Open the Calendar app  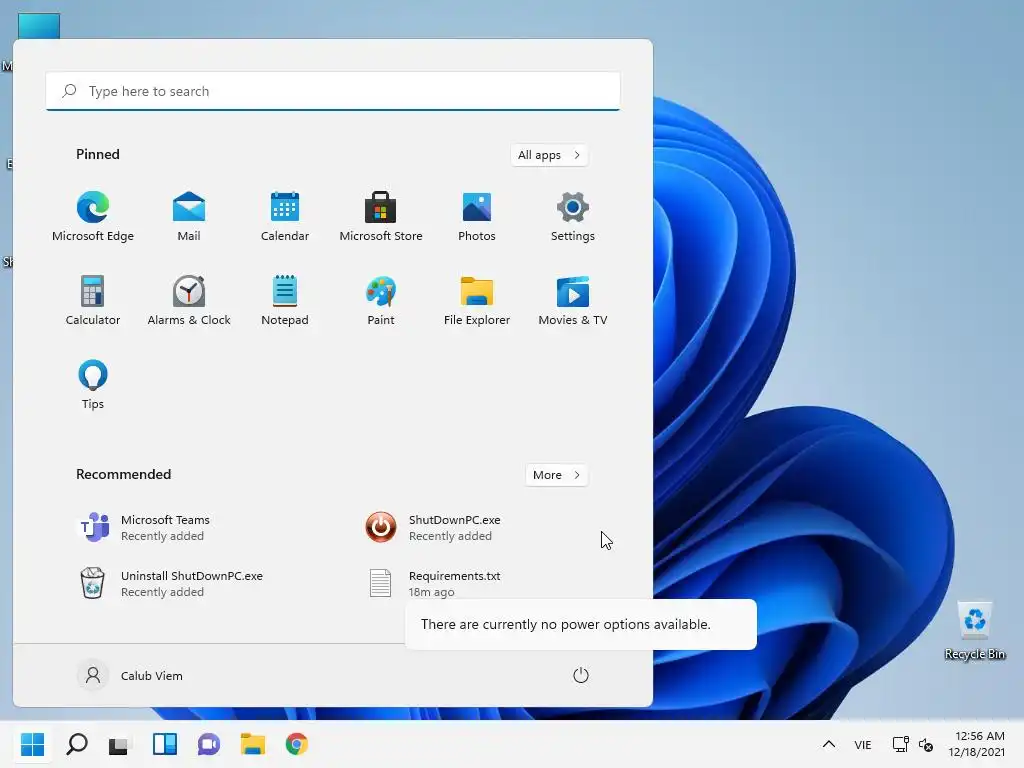(285, 217)
